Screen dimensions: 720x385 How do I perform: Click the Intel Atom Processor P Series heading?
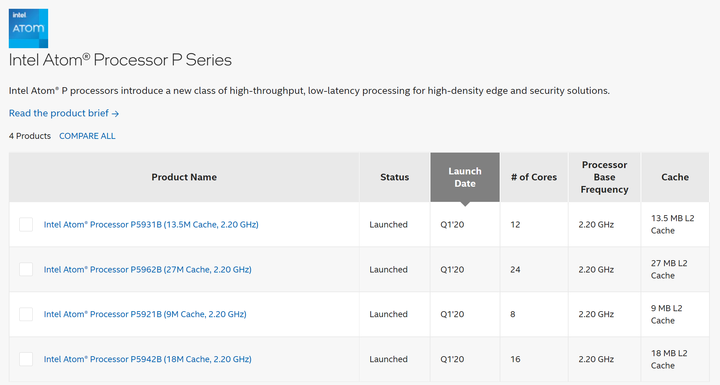120,60
